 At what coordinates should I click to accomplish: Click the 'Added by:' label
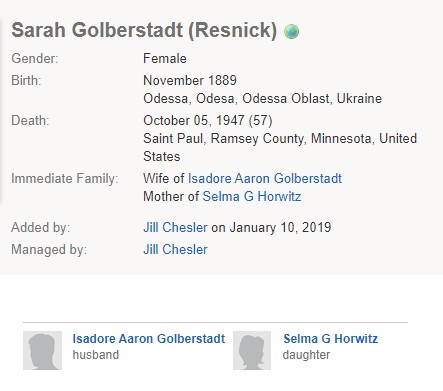tap(41, 228)
